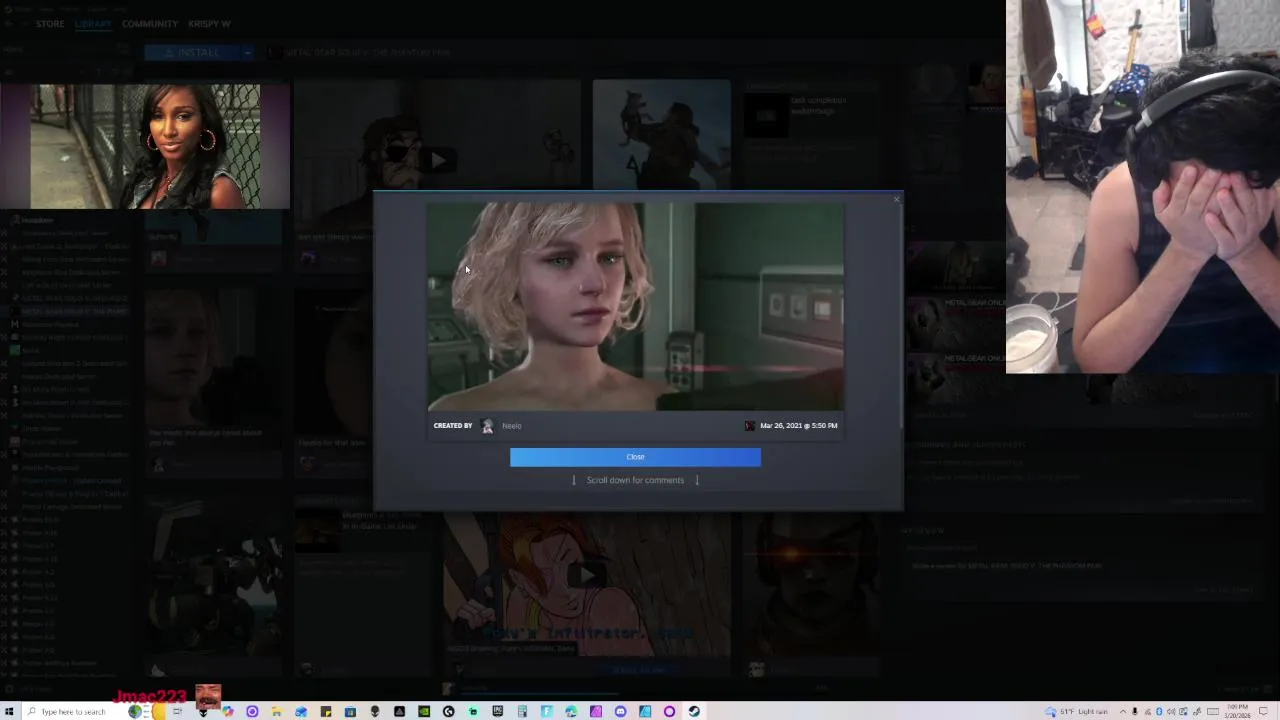Open Discord from the taskbar
Viewport: 1280px width, 720px height.
point(620,711)
